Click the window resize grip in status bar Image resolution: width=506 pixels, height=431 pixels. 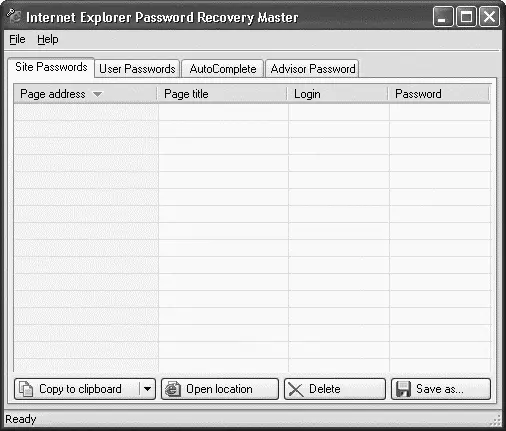(x=496, y=421)
